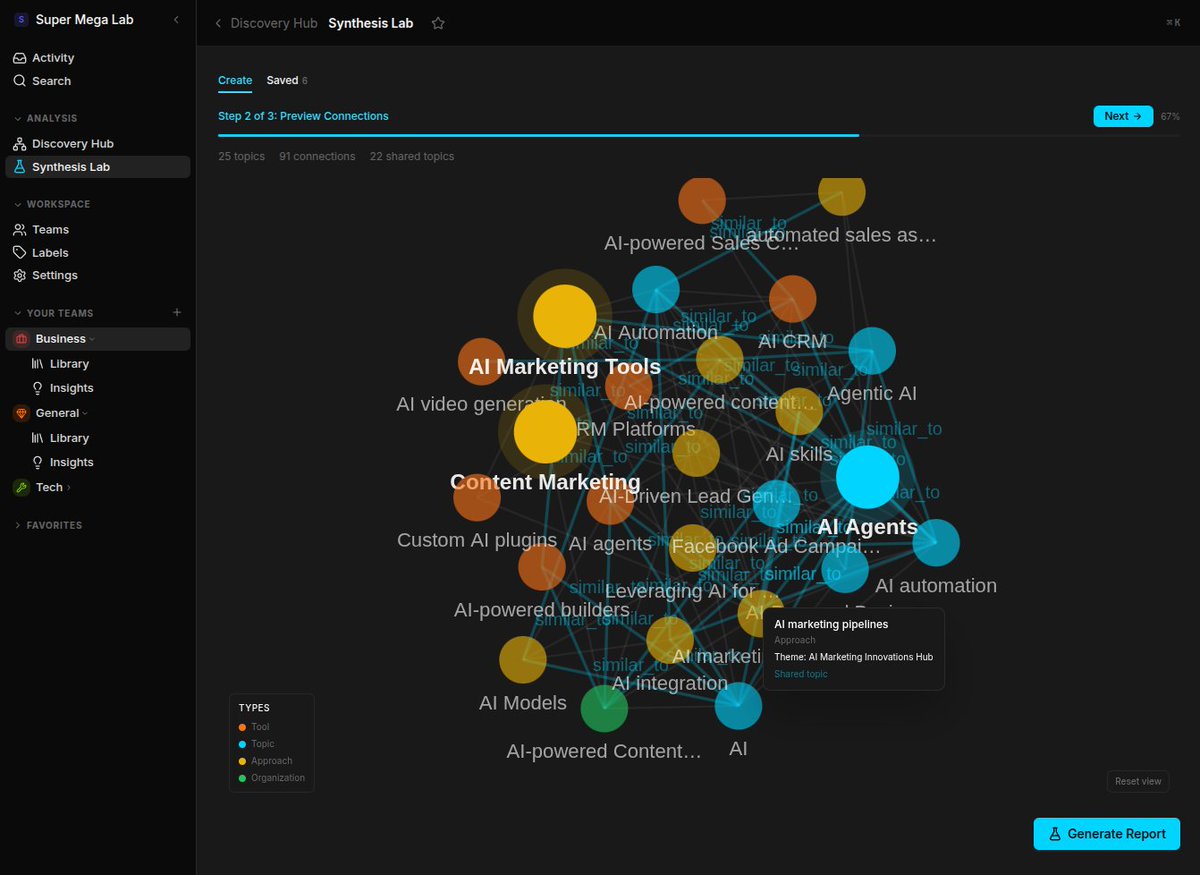Open Settings in sidebar

point(97,275)
